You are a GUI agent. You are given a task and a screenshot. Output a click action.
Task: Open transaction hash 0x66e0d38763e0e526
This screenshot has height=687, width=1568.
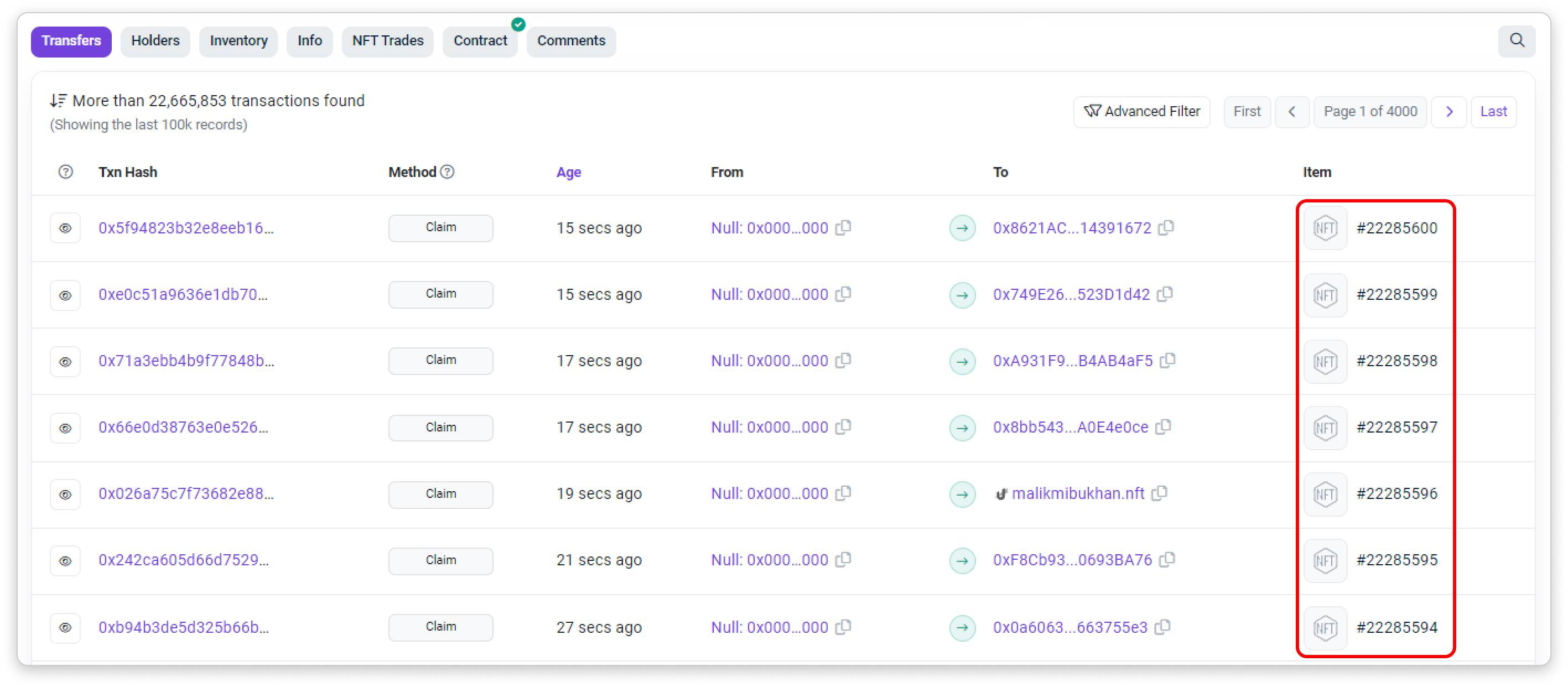click(x=183, y=427)
